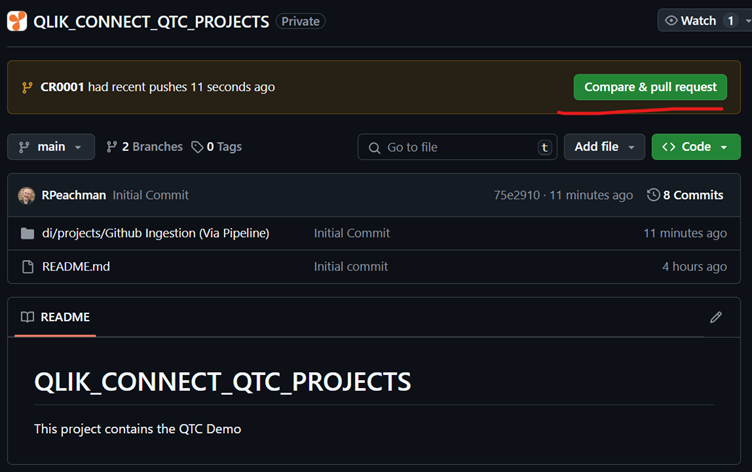Click the Private visibility label
Screen dimensions: 752x472
(x=301, y=21)
